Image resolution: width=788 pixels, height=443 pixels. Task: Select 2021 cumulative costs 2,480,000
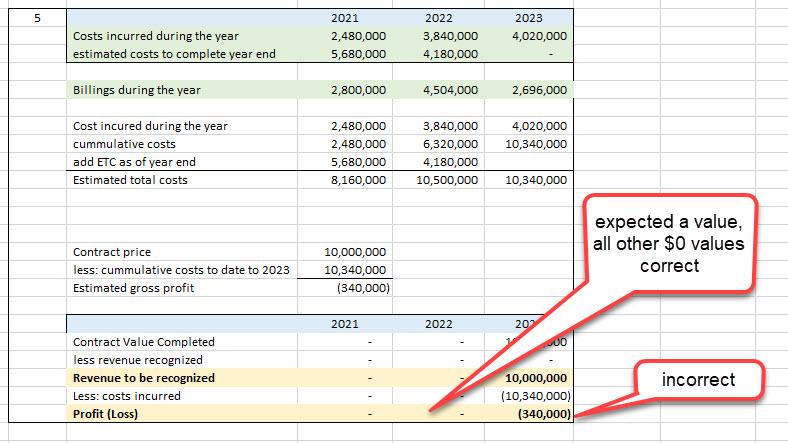click(358, 144)
